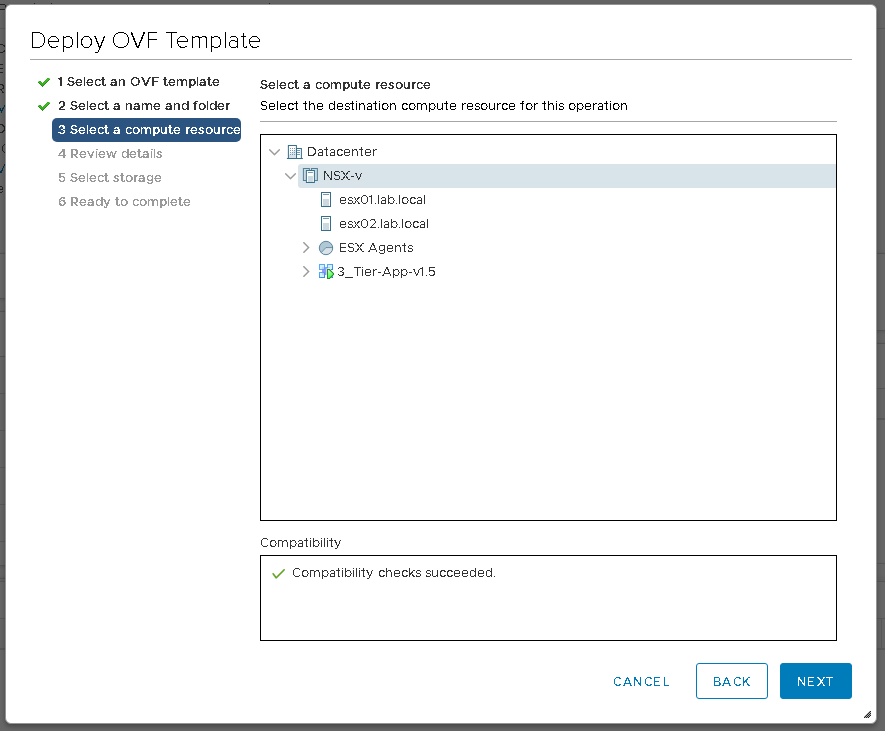The image size is (885, 731).
Task: Select esx02.lab.local host label
Action: [x=384, y=224]
